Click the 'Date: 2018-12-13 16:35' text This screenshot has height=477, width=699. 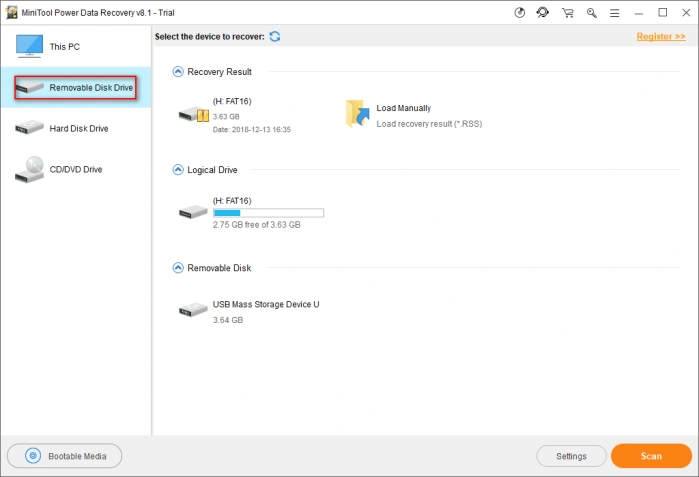point(251,130)
